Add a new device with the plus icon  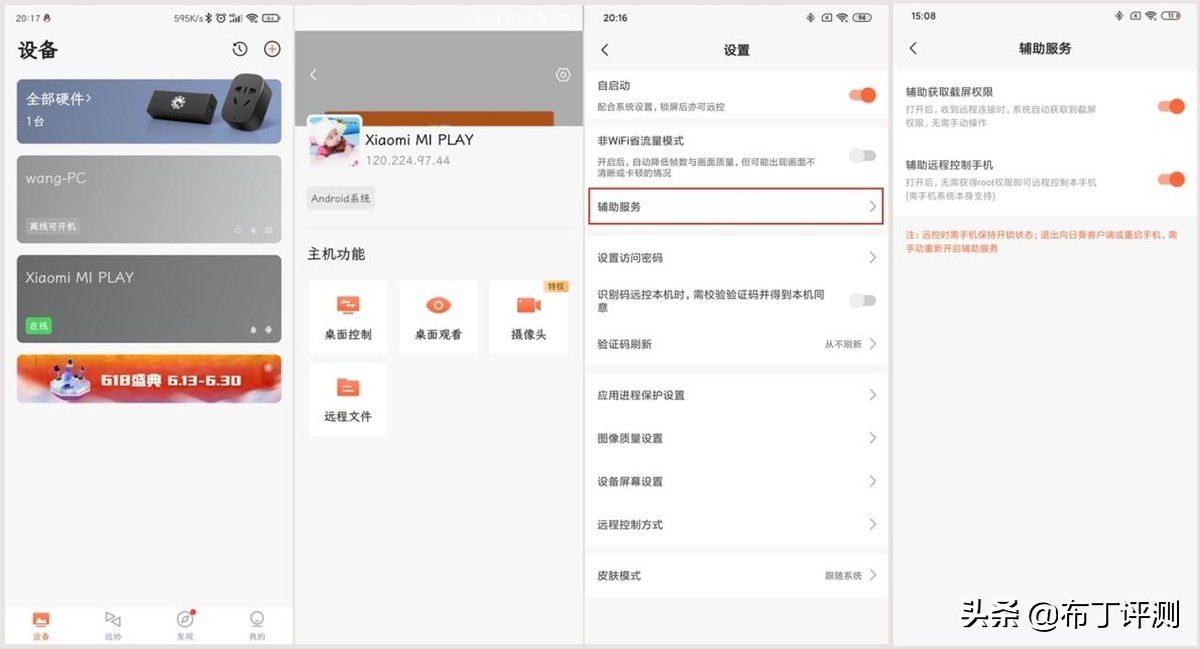pos(271,48)
